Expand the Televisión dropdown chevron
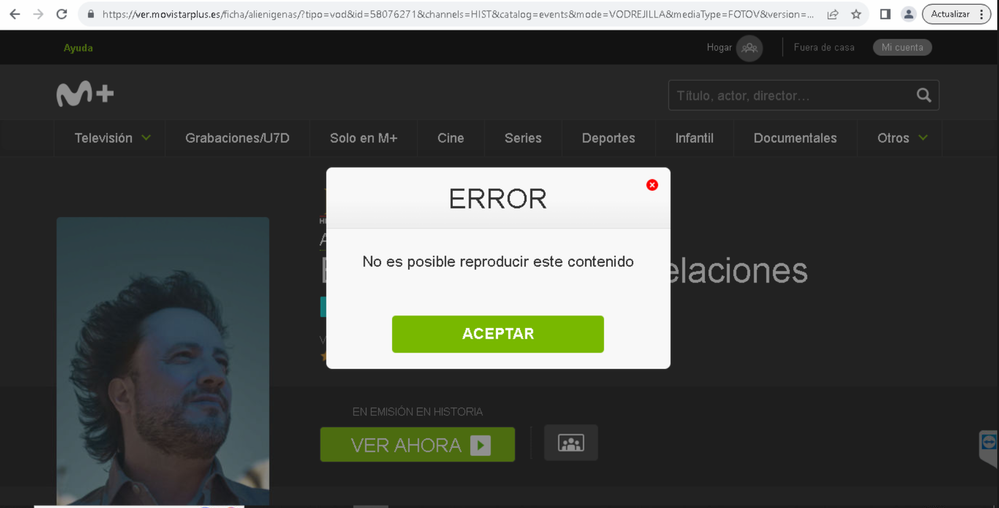The height and width of the screenshot is (508, 999). [146, 138]
